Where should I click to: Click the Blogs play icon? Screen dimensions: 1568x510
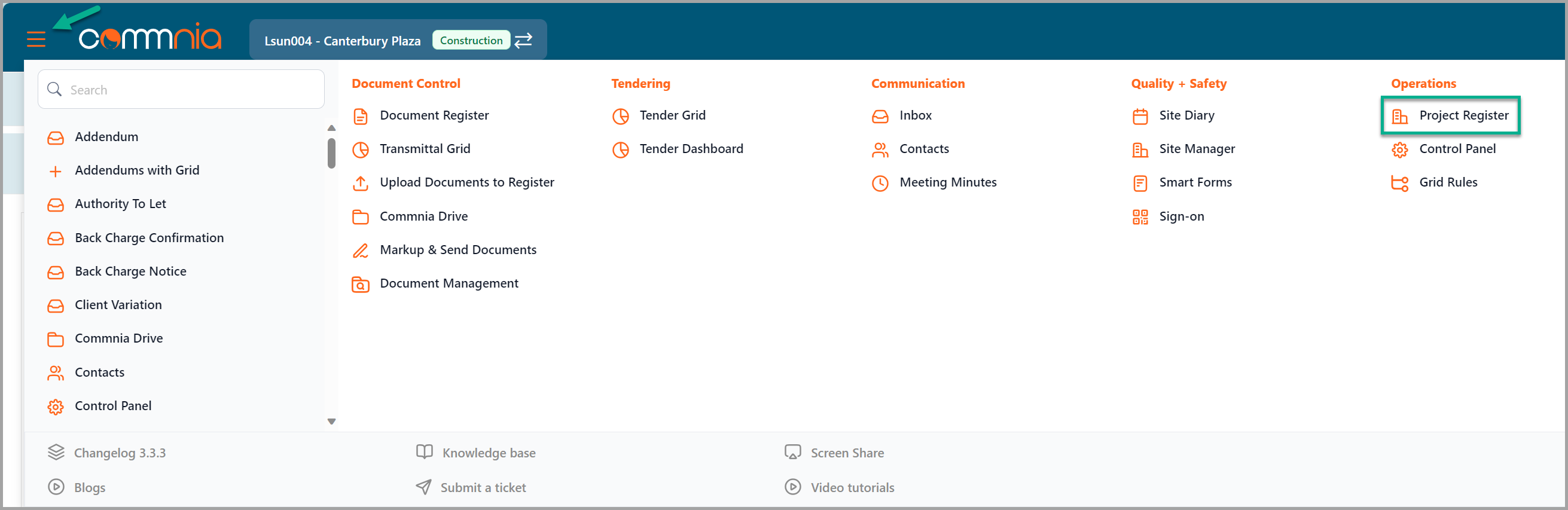[x=56, y=487]
